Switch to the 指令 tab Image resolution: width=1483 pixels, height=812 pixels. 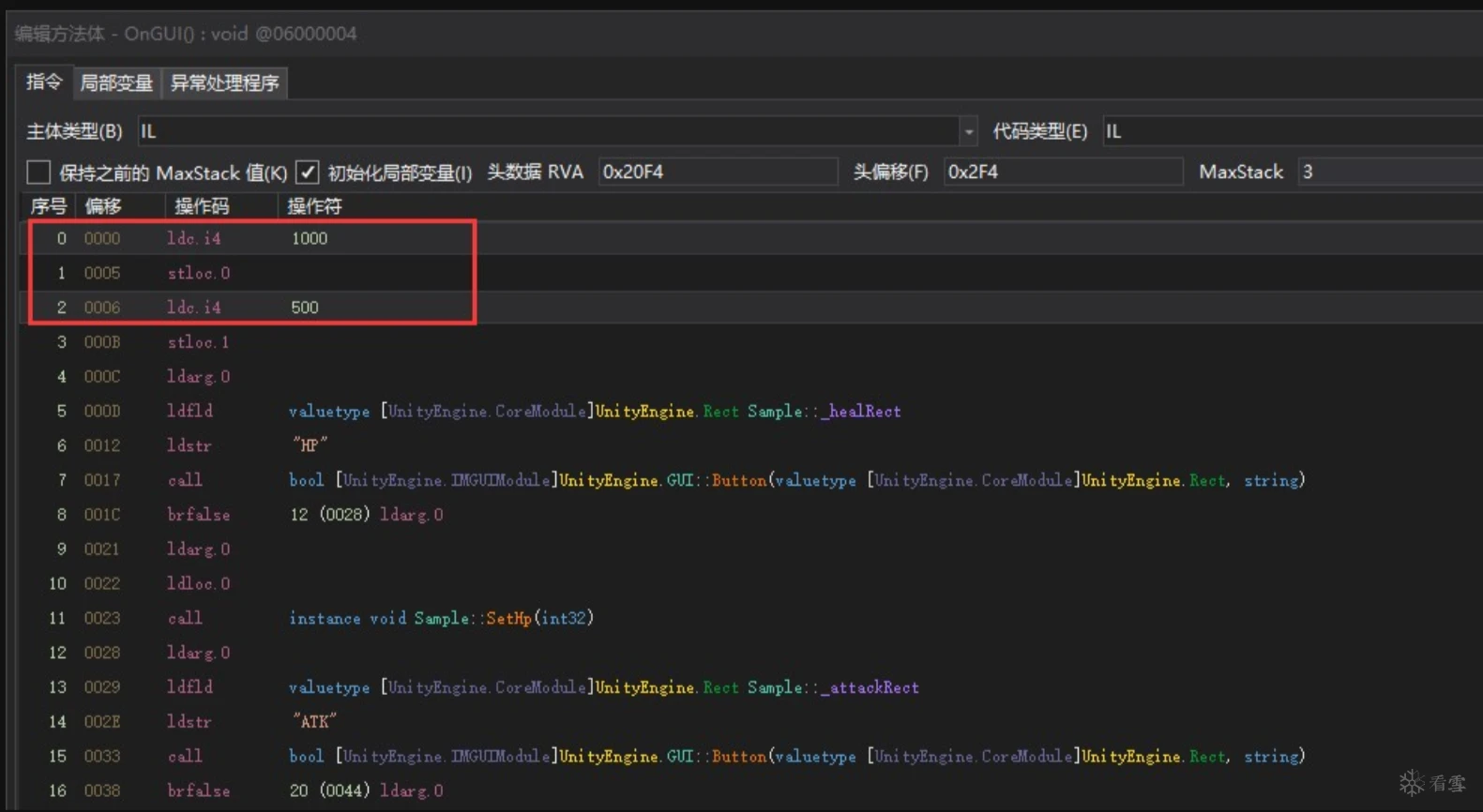point(44,83)
